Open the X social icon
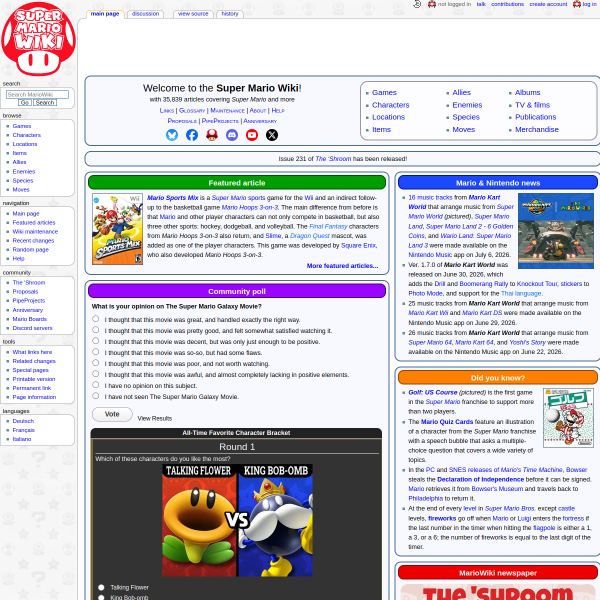This screenshot has width=600, height=600. 272,135
